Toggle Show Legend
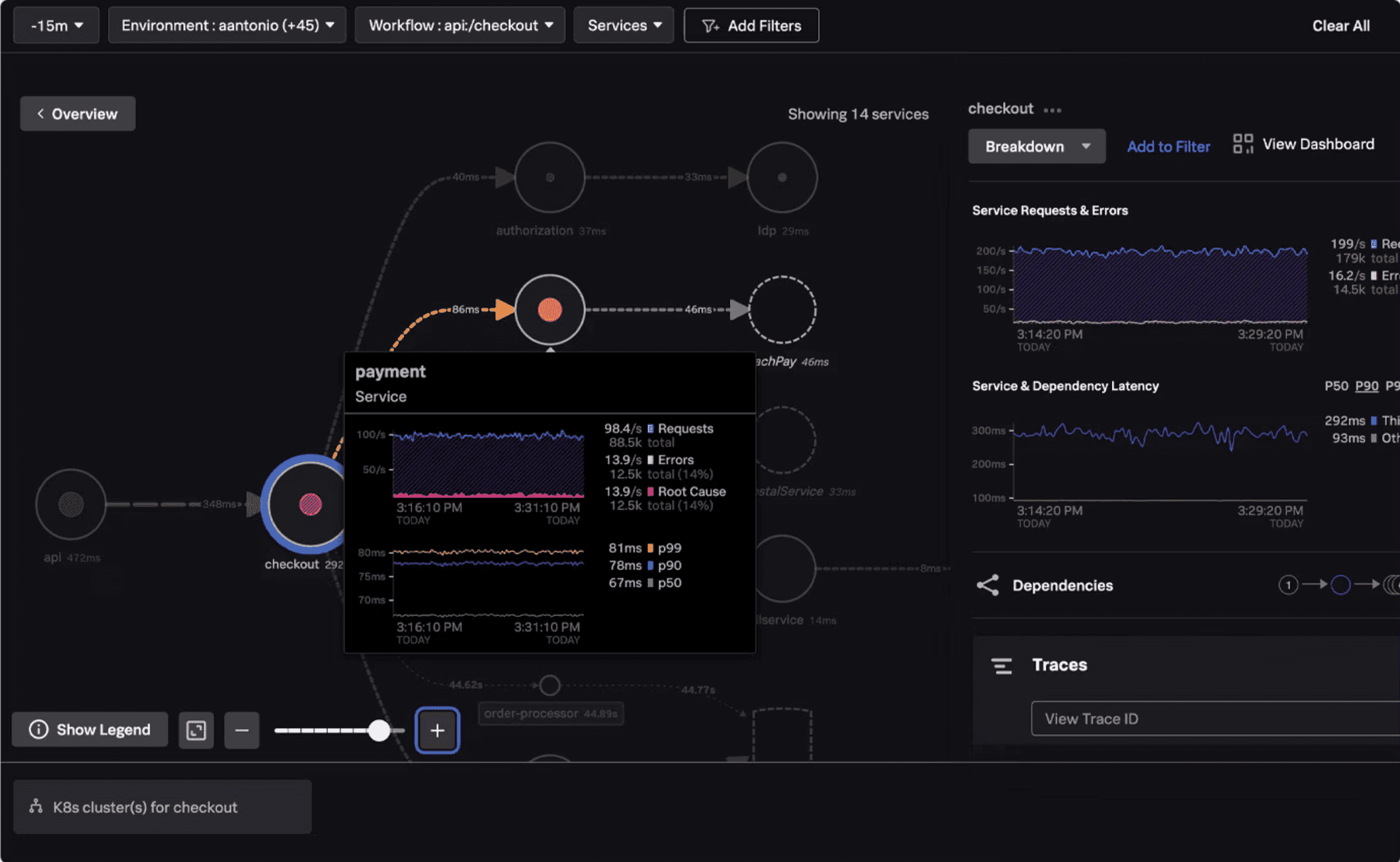The width and height of the screenshot is (1400, 862). click(89, 729)
